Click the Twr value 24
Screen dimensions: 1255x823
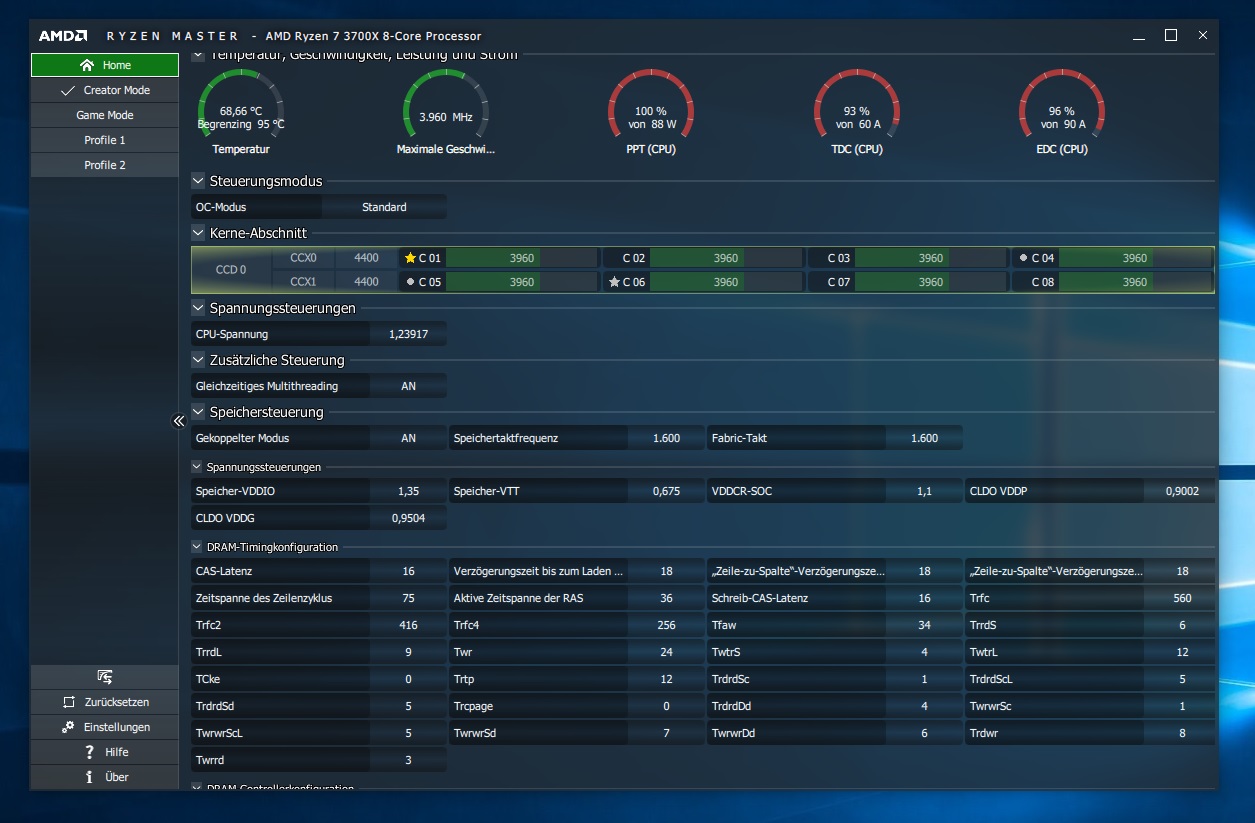[x=666, y=652]
